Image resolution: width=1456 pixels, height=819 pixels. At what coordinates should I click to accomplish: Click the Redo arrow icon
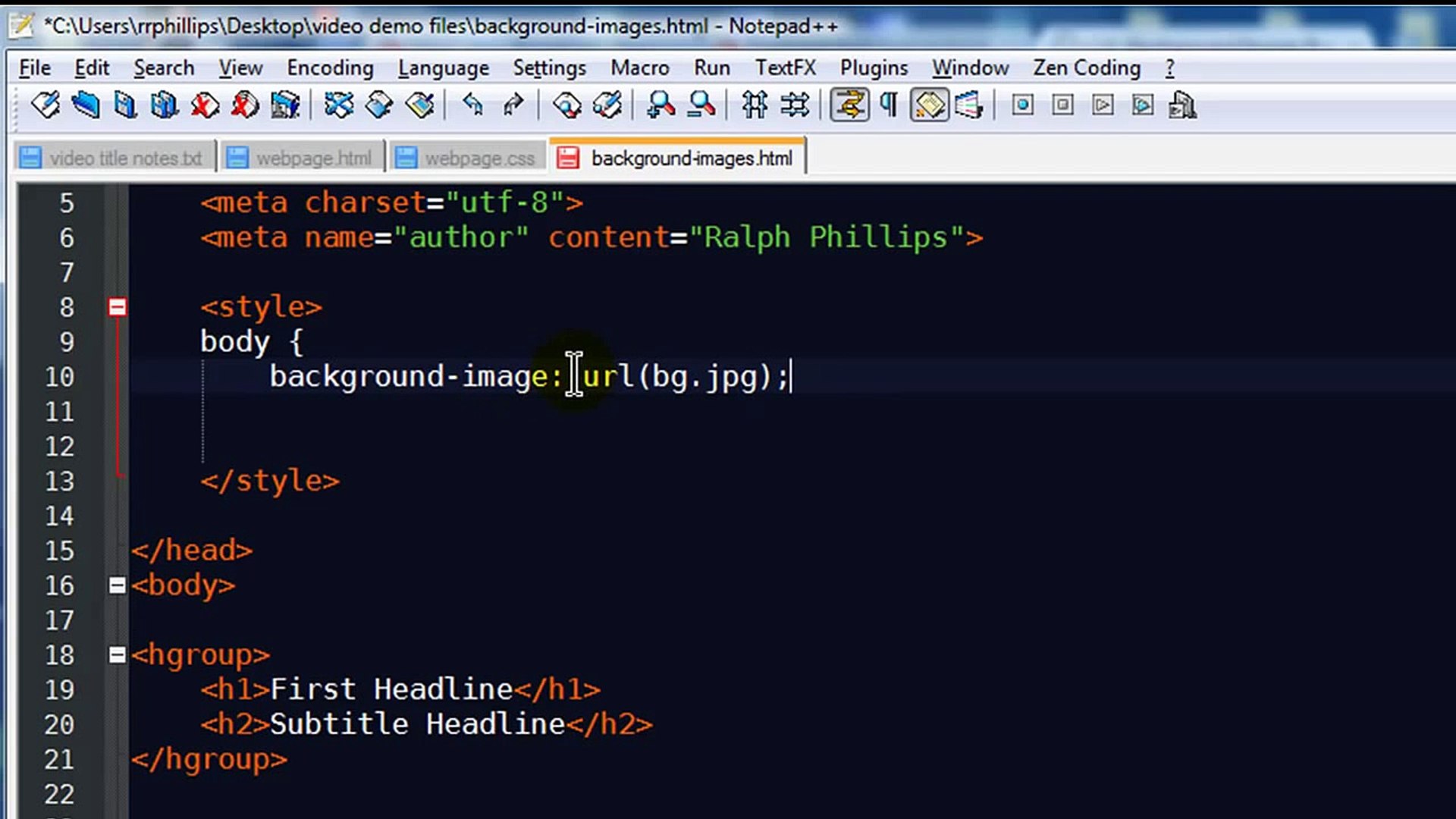click(x=513, y=105)
